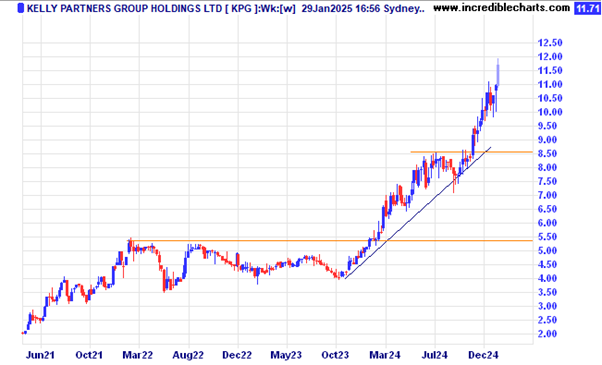Viewport: 602px width, 365px height.
Task: Click the blue marker before KELLY PARTNERS title
Action: tap(21, 8)
